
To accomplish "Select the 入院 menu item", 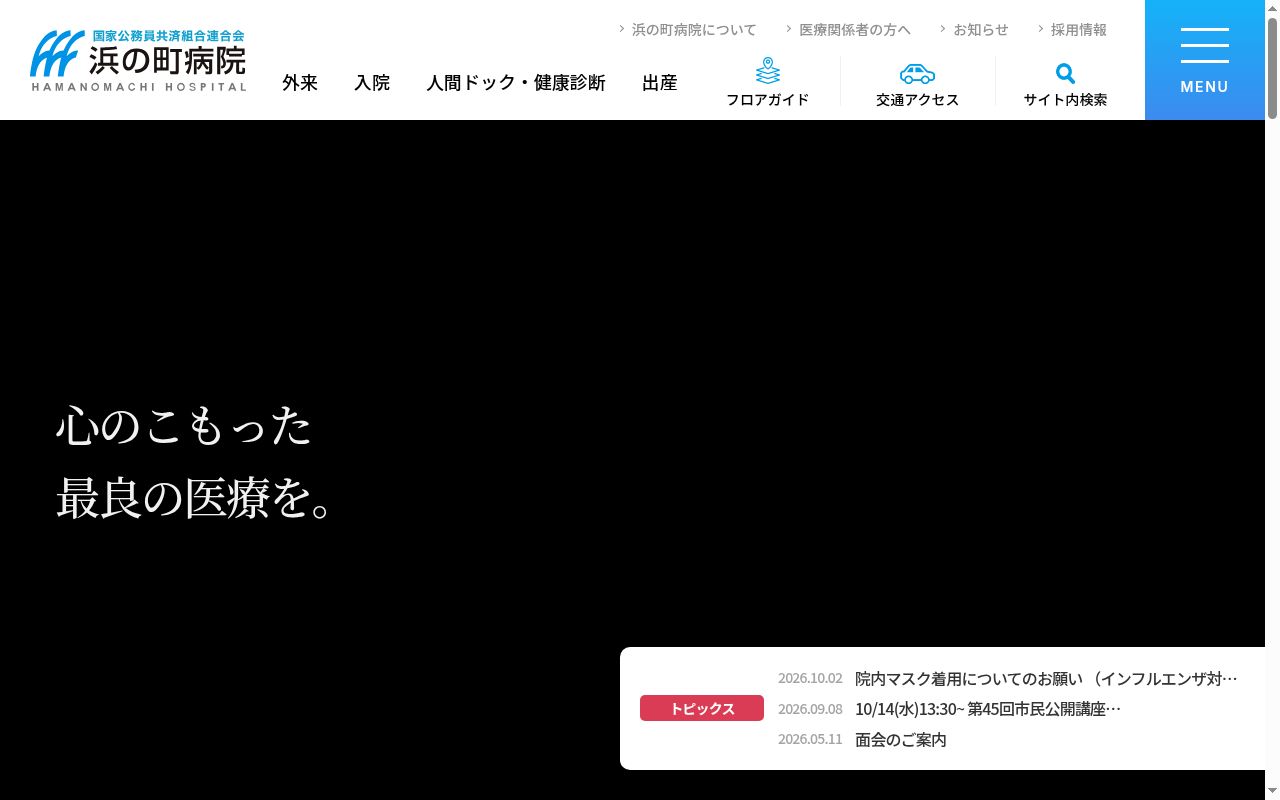I will pyautogui.click(x=372, y=83).
